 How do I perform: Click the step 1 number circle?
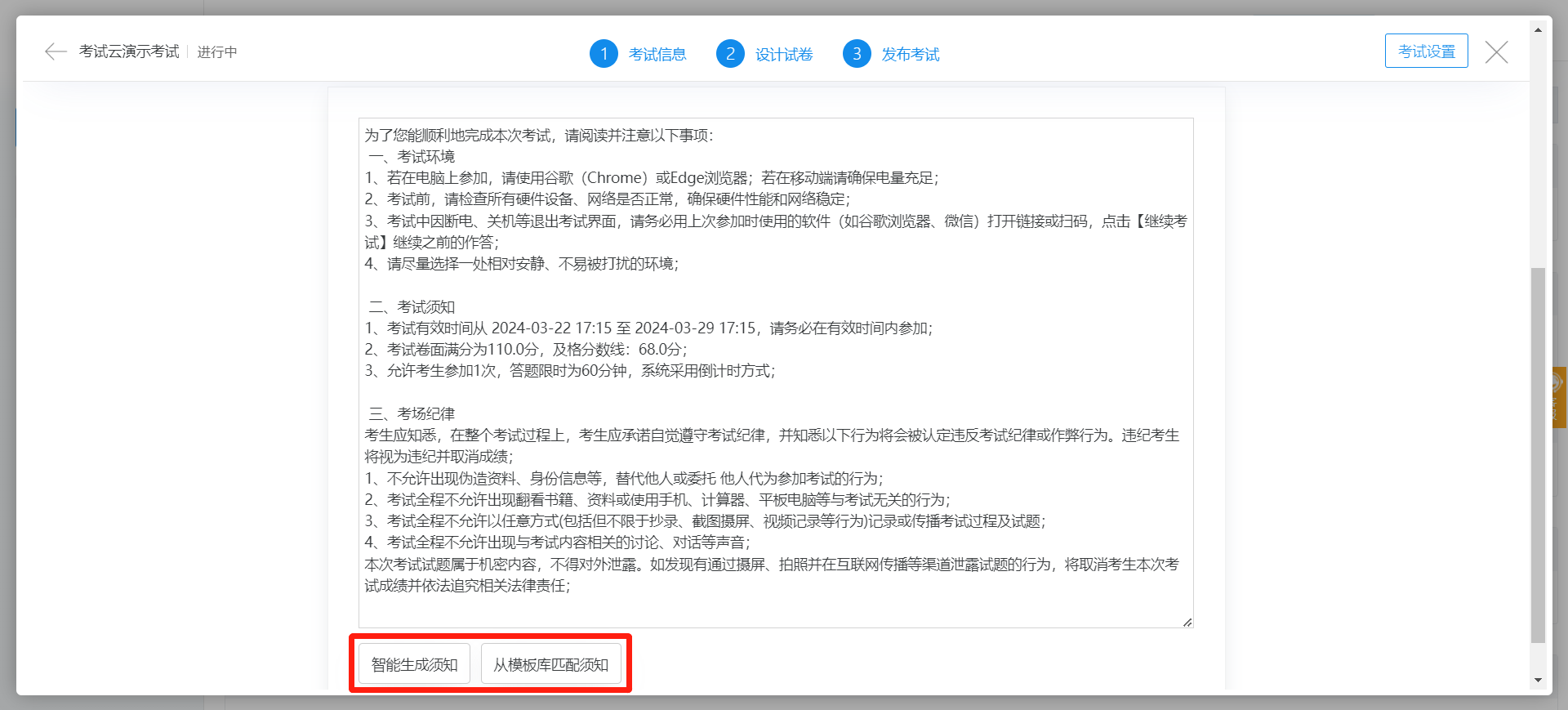tap(604, 54)
